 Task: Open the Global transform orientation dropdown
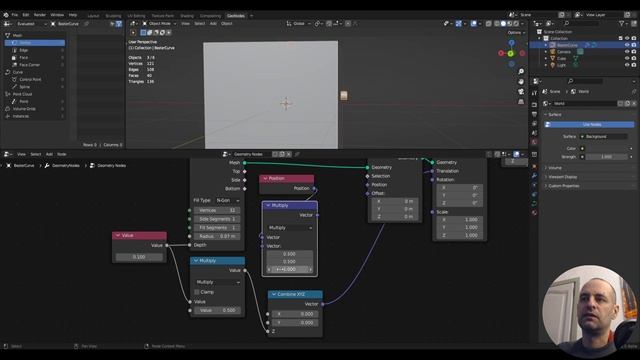tap(298, 24)
